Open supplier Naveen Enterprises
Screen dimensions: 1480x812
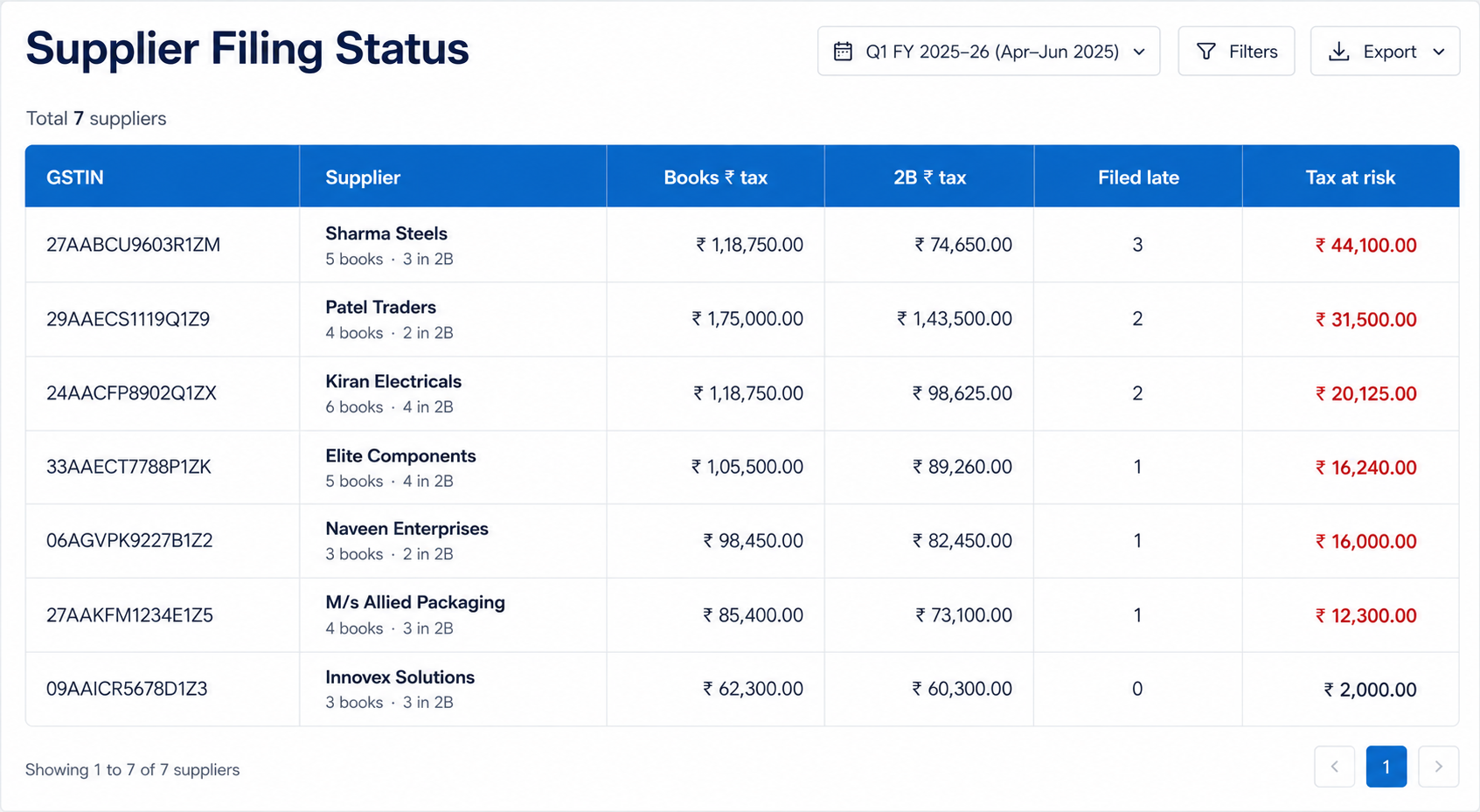point(406,529)
